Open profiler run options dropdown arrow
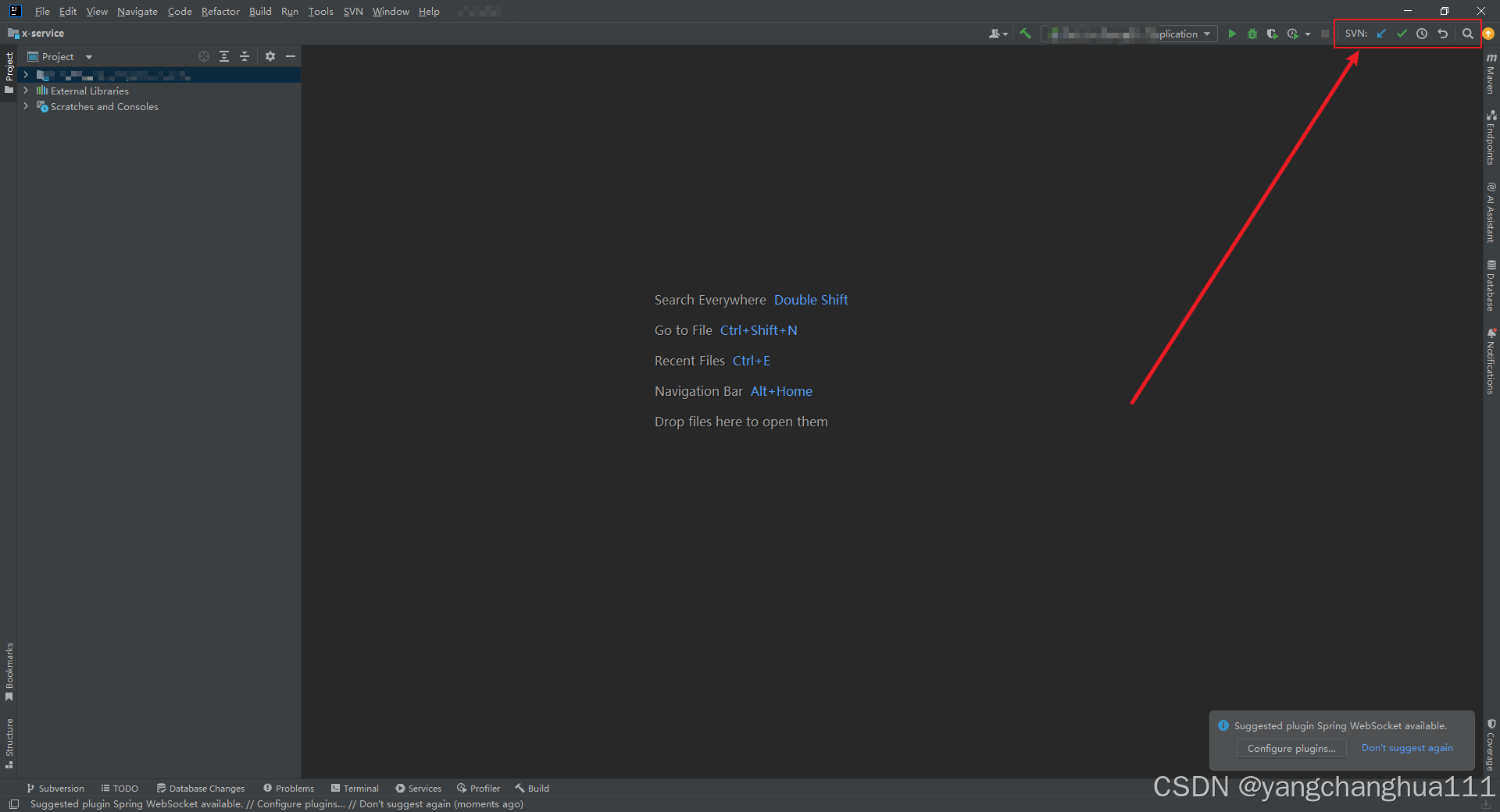Image resolution: width=1500 pixels, height=812 pixels. [1308, 34]
